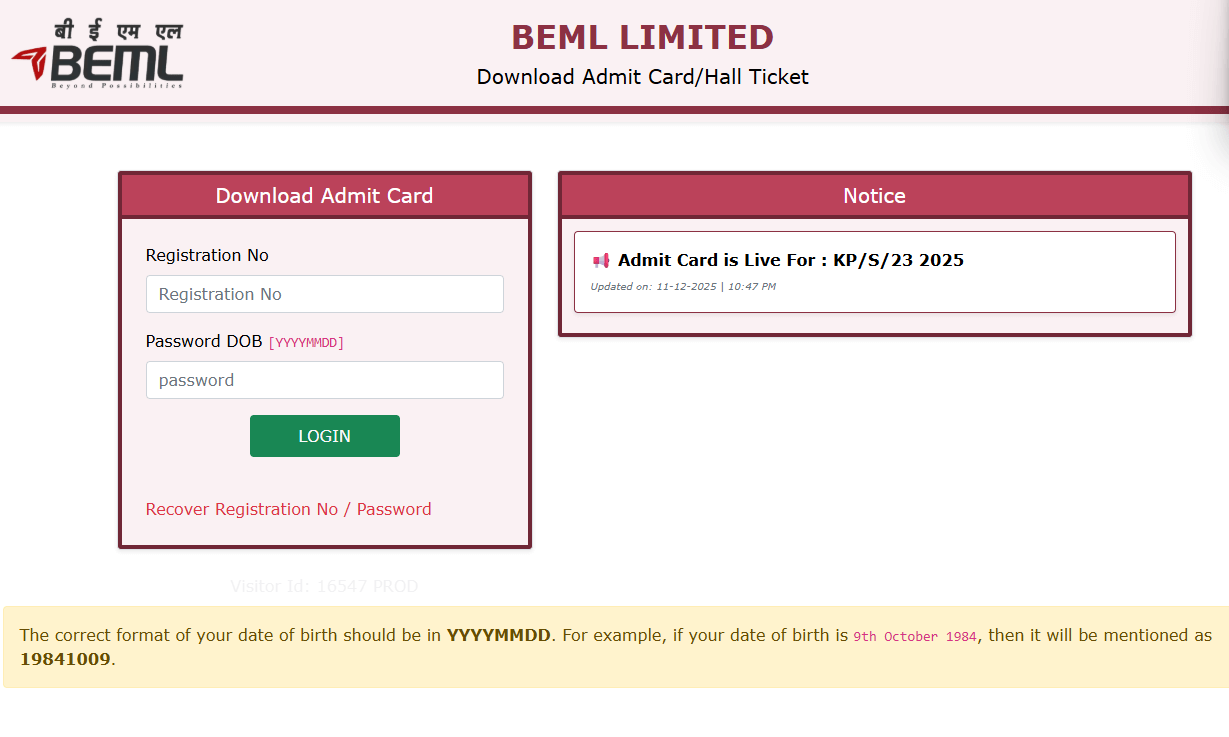The width and height of the screenshot is (1229, 737).
Task: Click the megaphone icon beside admit card notice
Action: [x=600, y=259]
